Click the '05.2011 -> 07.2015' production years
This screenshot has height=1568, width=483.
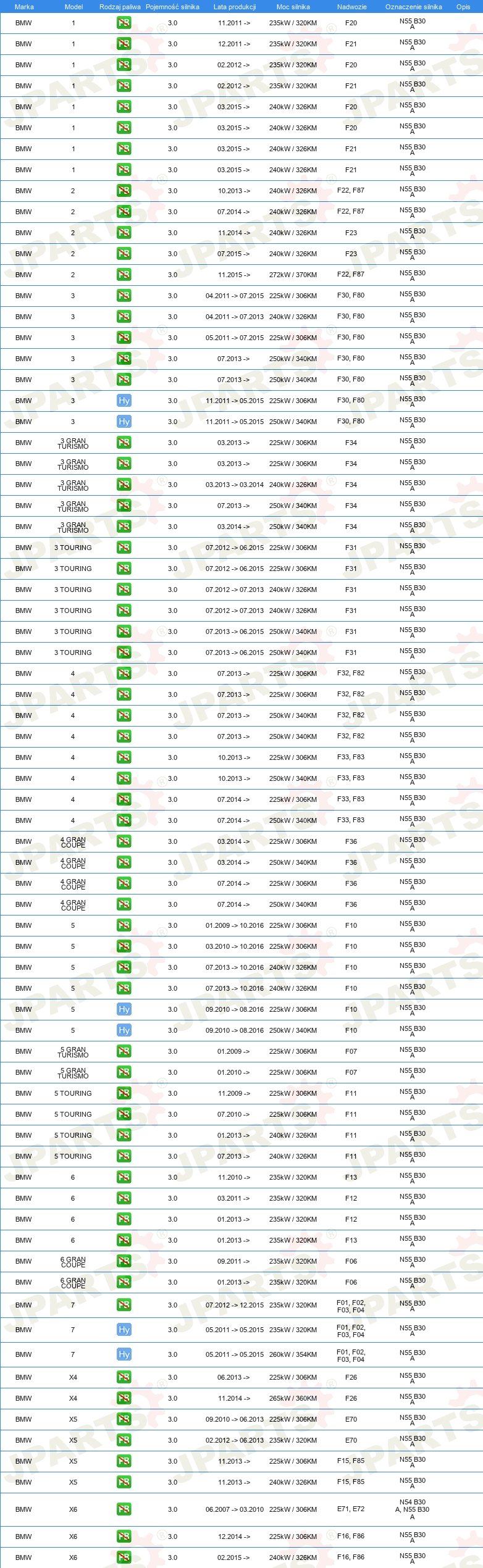coord(235,338)
